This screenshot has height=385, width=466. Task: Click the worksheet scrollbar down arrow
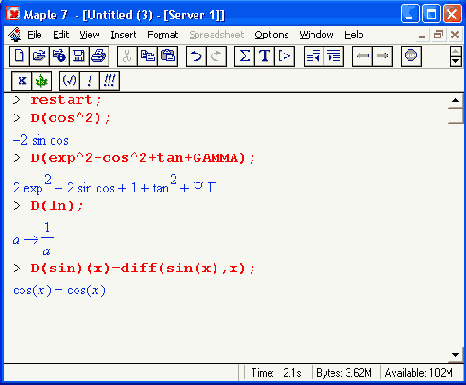(455, 355)
